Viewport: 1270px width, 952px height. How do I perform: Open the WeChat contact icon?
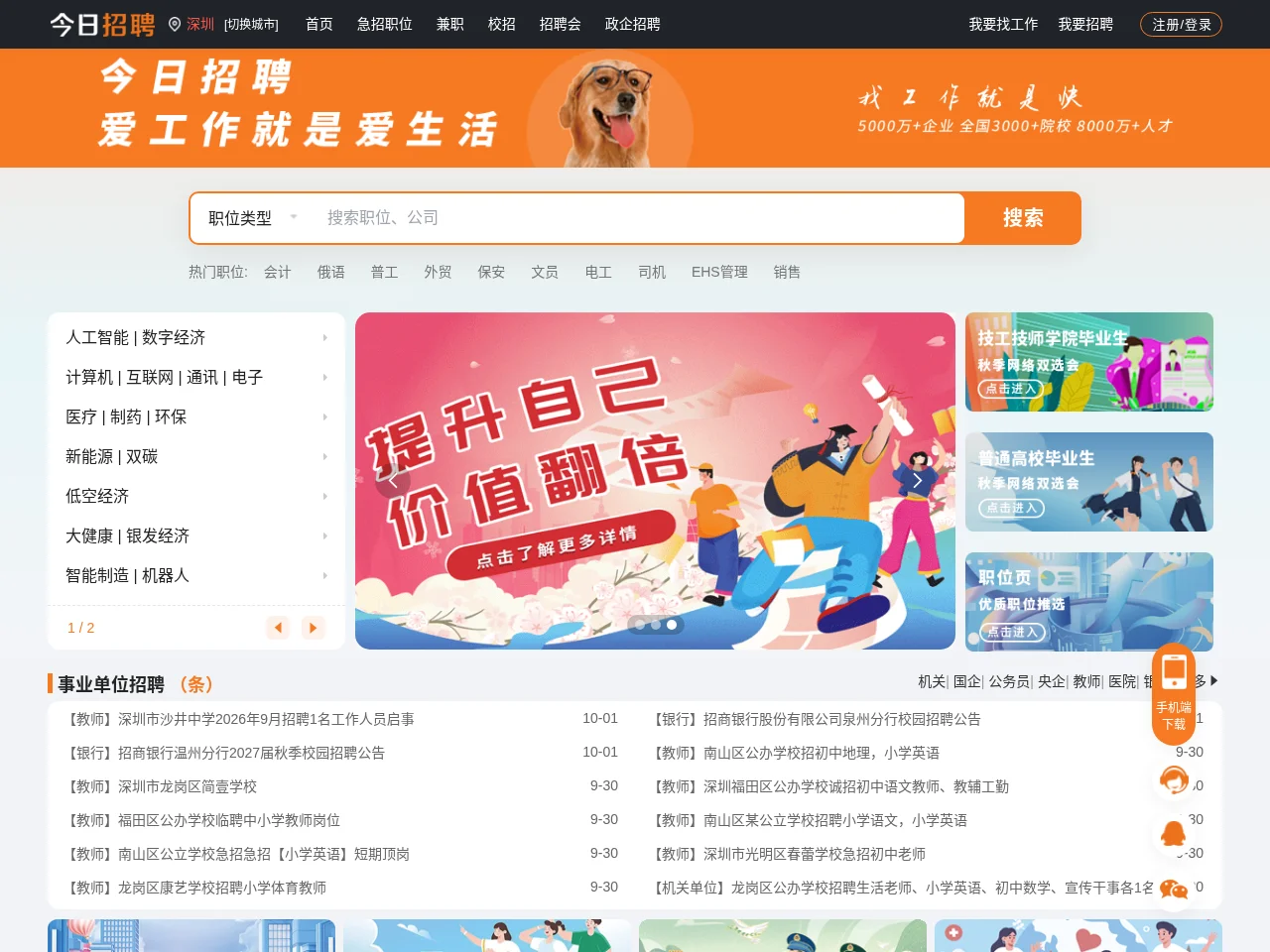(x=1174, y=890)
